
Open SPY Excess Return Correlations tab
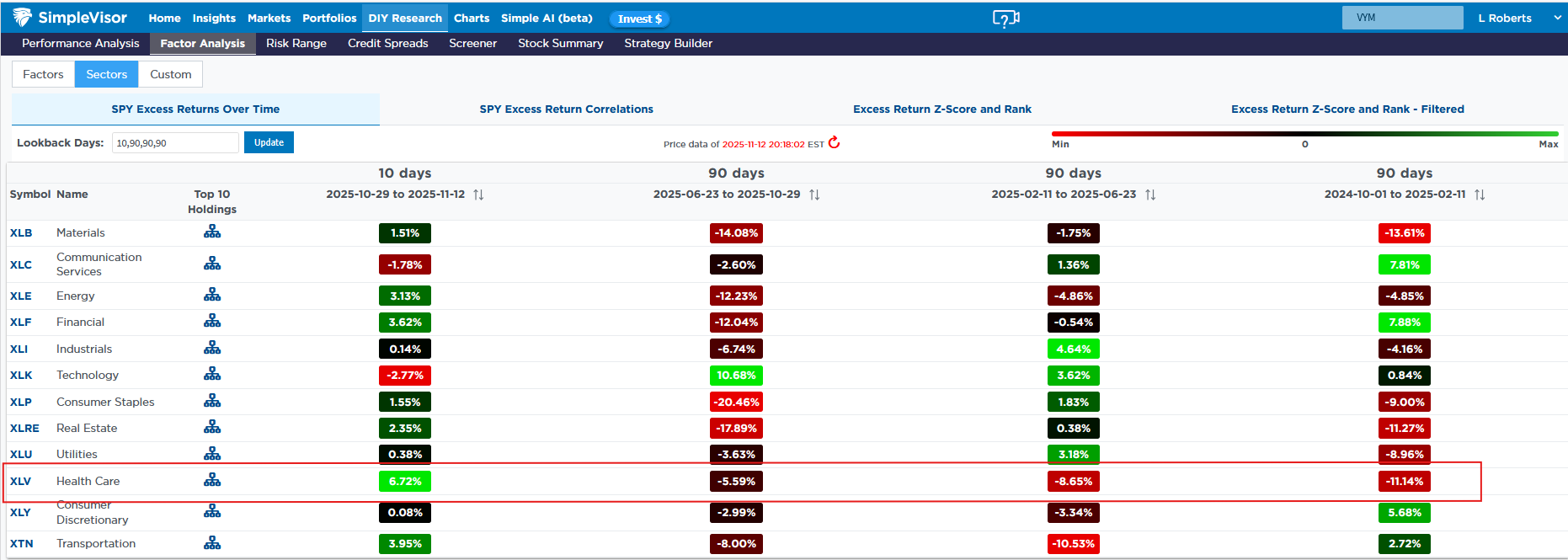(x=566, y=109)
